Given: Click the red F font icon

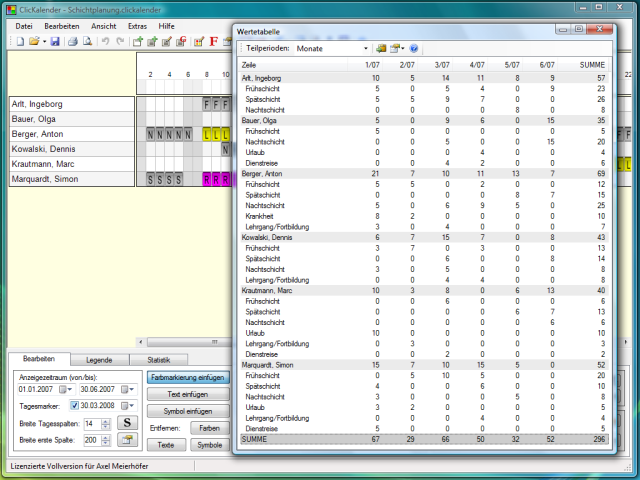Looking at the screenshot, I should click(214, 41).
